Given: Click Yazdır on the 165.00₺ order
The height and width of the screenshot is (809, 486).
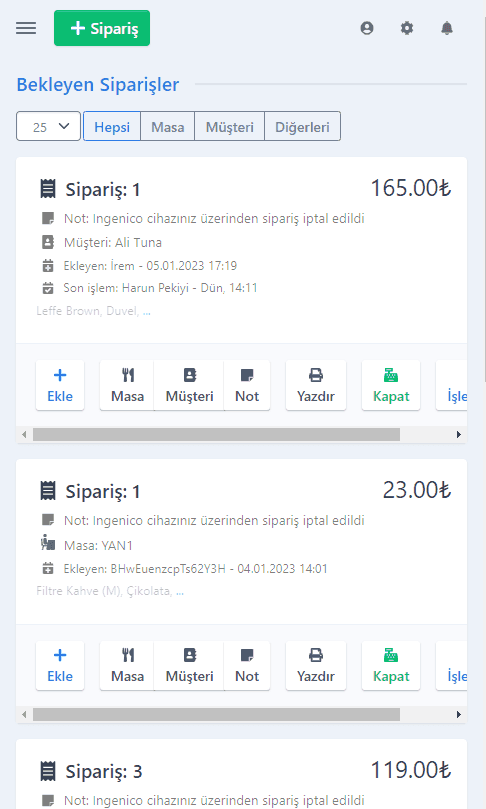Looking at the screenshot, I should tap(316, 385).
